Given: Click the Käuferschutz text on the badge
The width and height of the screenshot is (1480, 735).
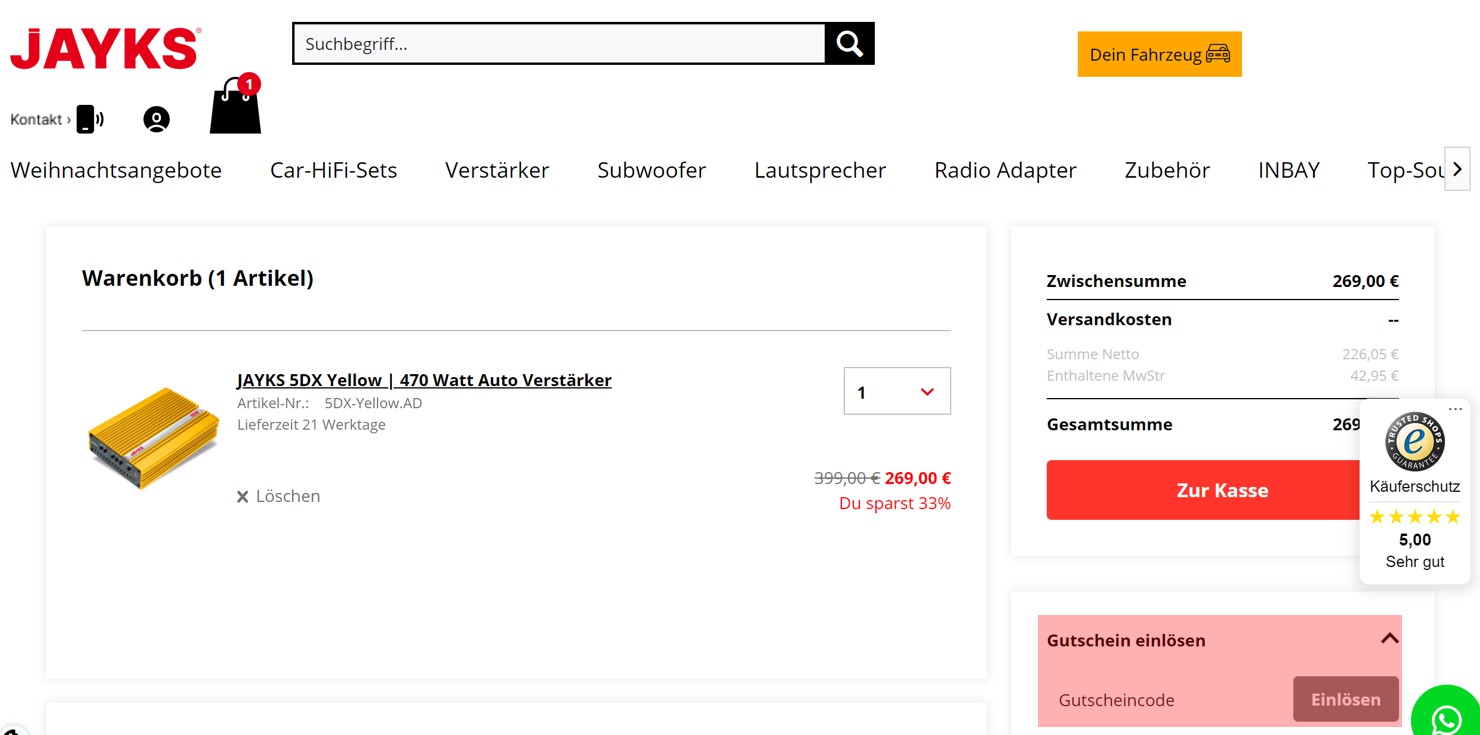Looking at the screenshot, I should click(x=1415, y=487).
